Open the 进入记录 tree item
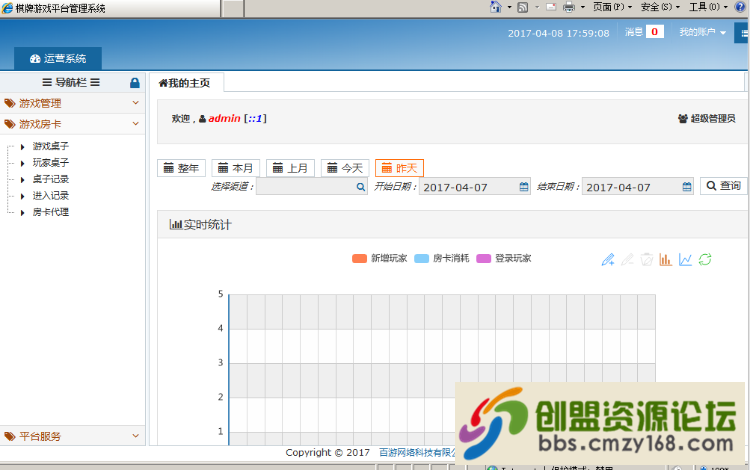The width and height of the screenshot is (750, 470). [x=51, y=196]
